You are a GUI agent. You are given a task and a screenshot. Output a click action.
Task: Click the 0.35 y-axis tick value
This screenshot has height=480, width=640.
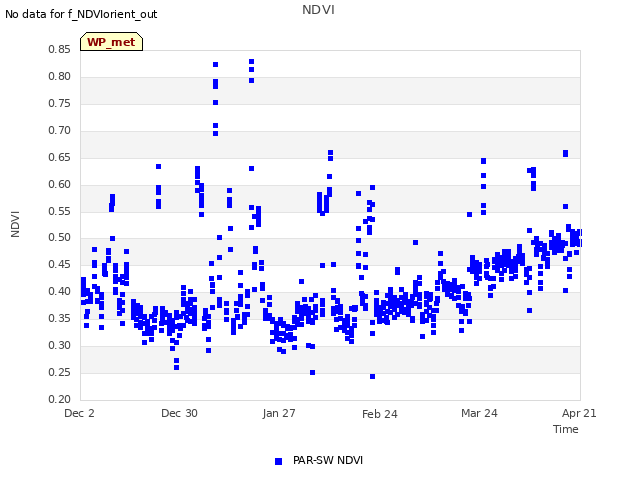click(59, 318)
